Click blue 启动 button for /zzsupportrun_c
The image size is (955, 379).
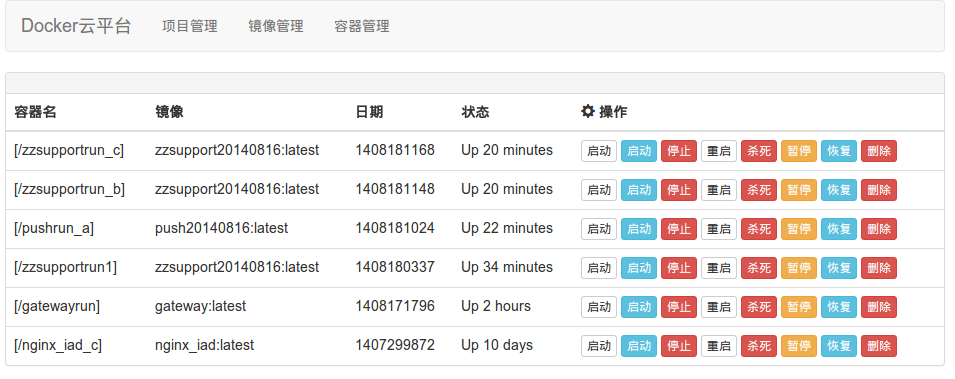pos(639,151)
